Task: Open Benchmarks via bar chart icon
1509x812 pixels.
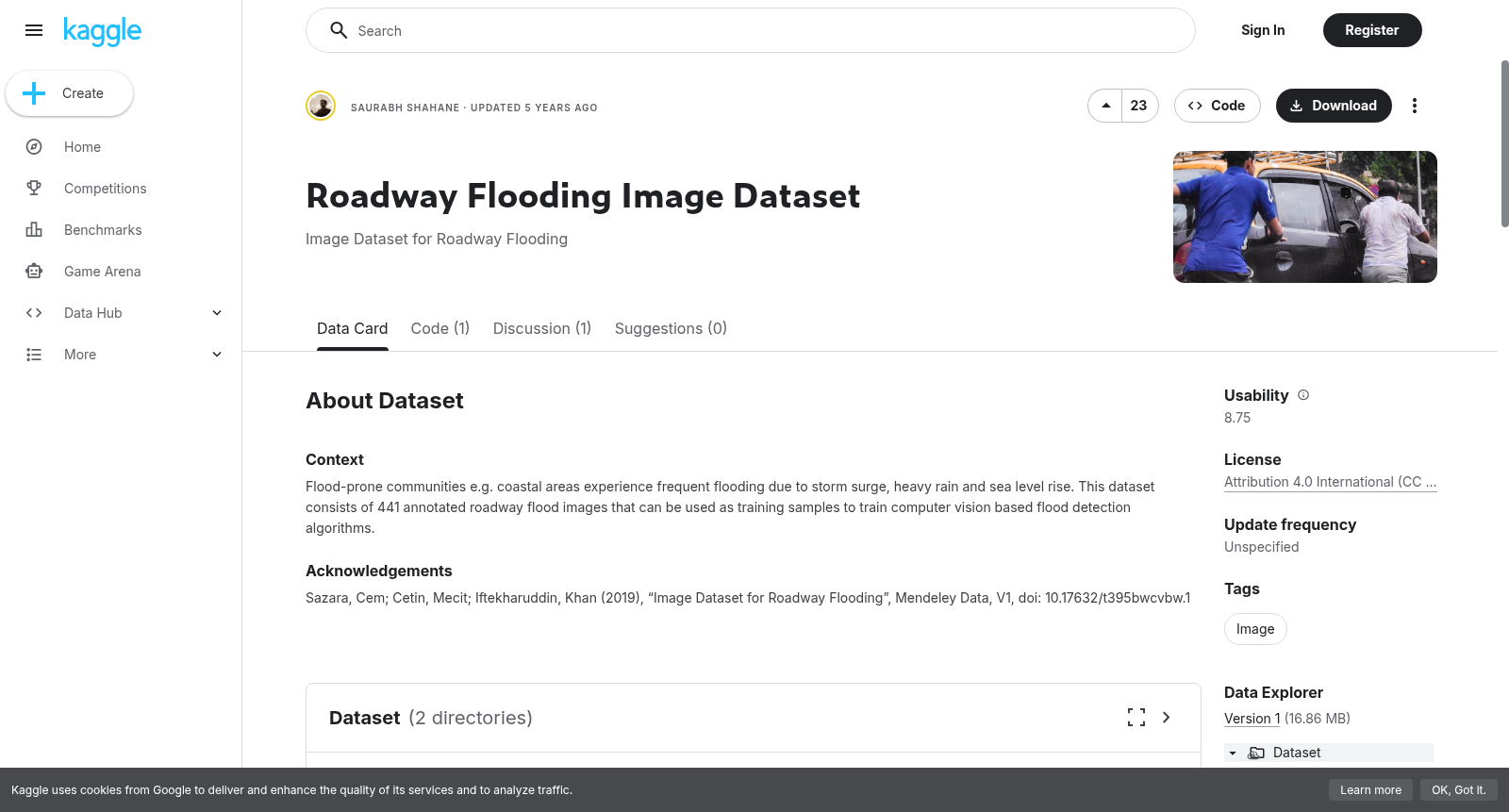Action: click(34, 230)
